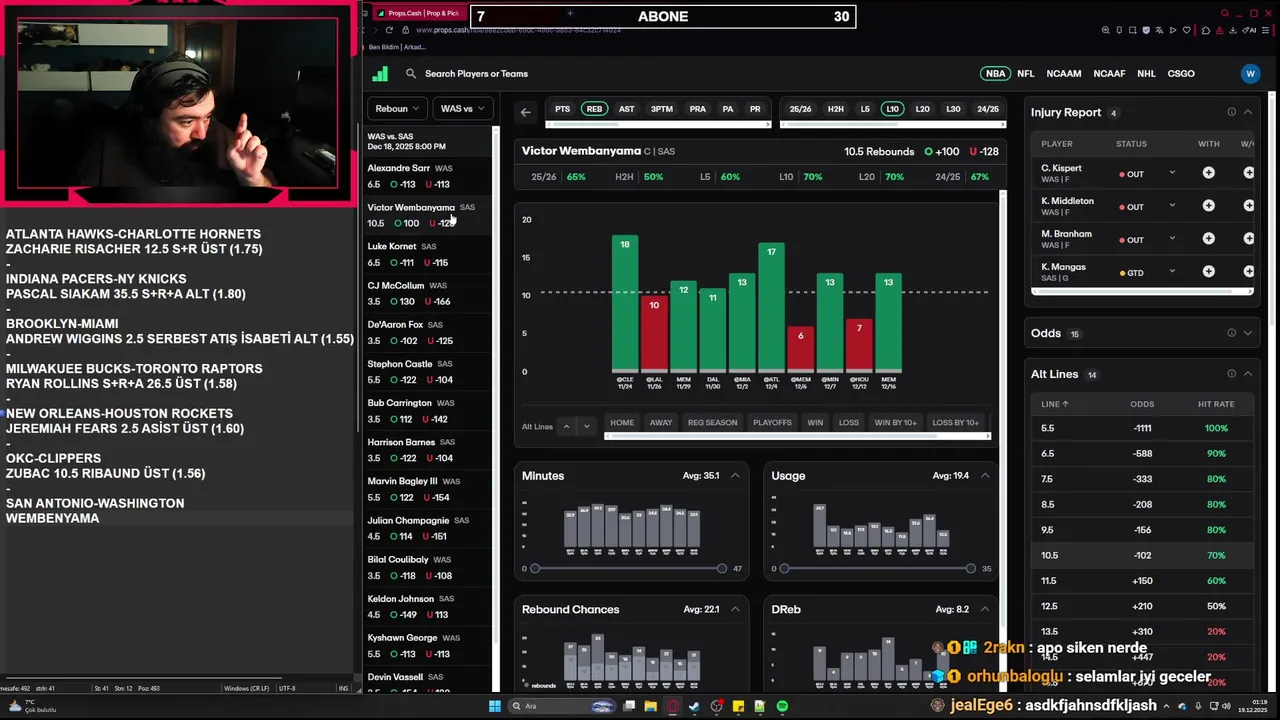This screenshot has height=720, width=1280.
Task: Select the 3PTM stat pill
Action: tap(662, 109)
